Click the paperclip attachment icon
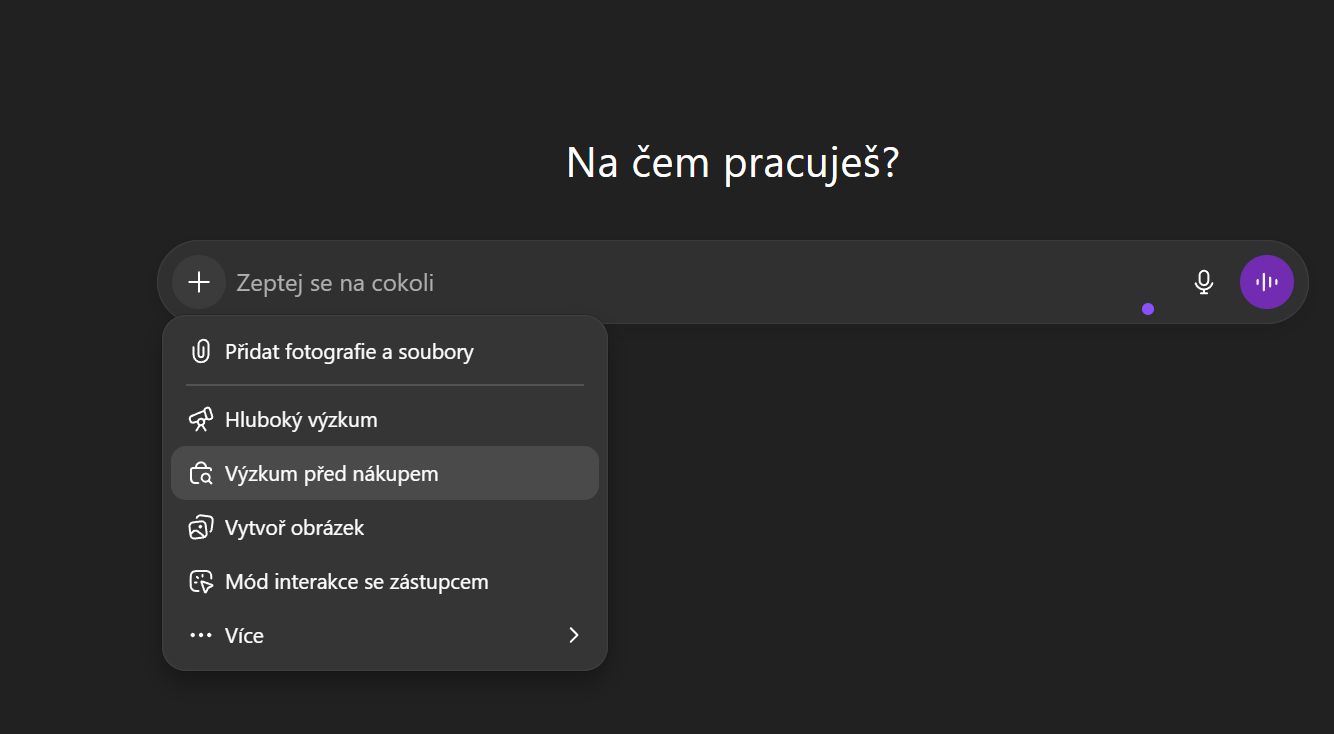 pos(200,351)
